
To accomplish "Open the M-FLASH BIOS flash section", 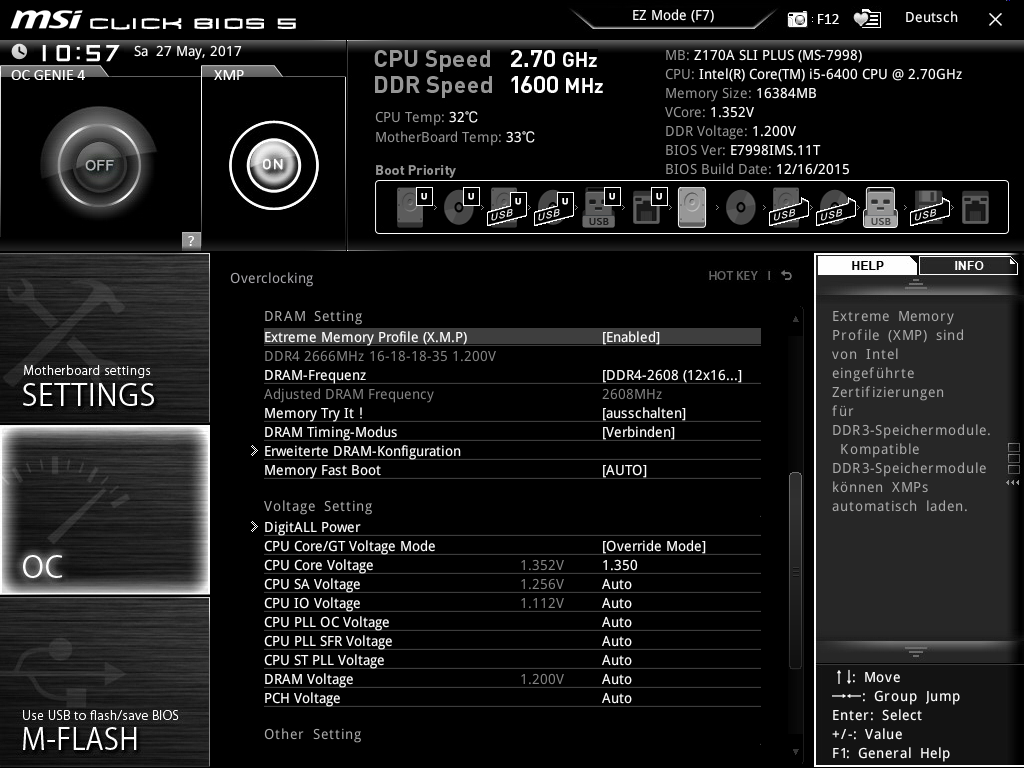I will pyautogui.click(x=104, y=681).
